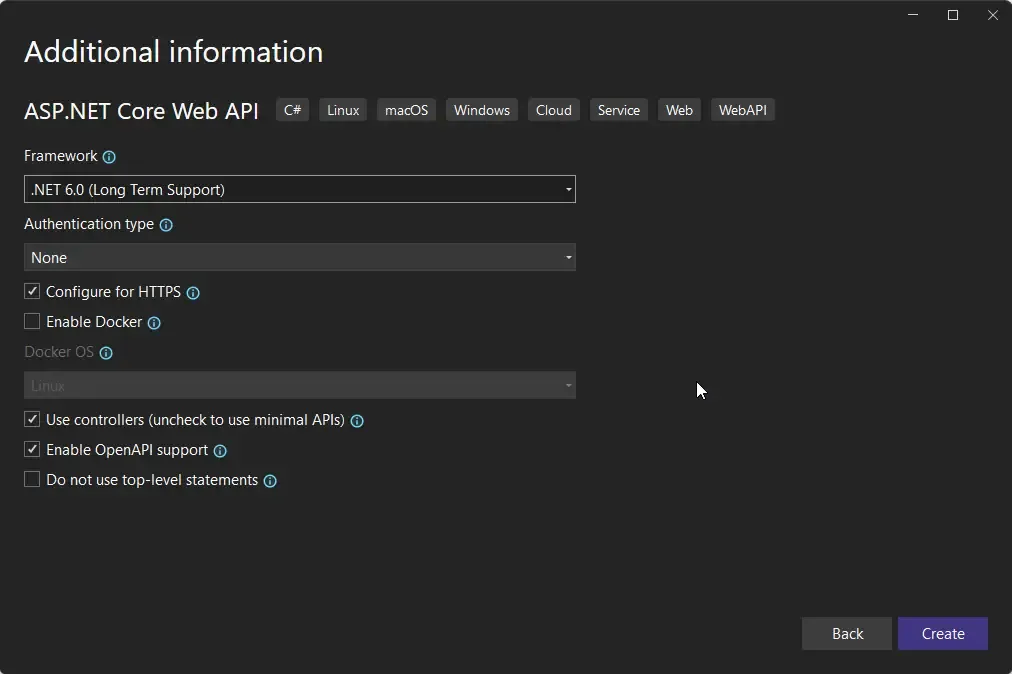Click the Enable Docker info icon
The width and height of the screenshot is (1012, 674).
pyautogui.click(x=153, y=323)
